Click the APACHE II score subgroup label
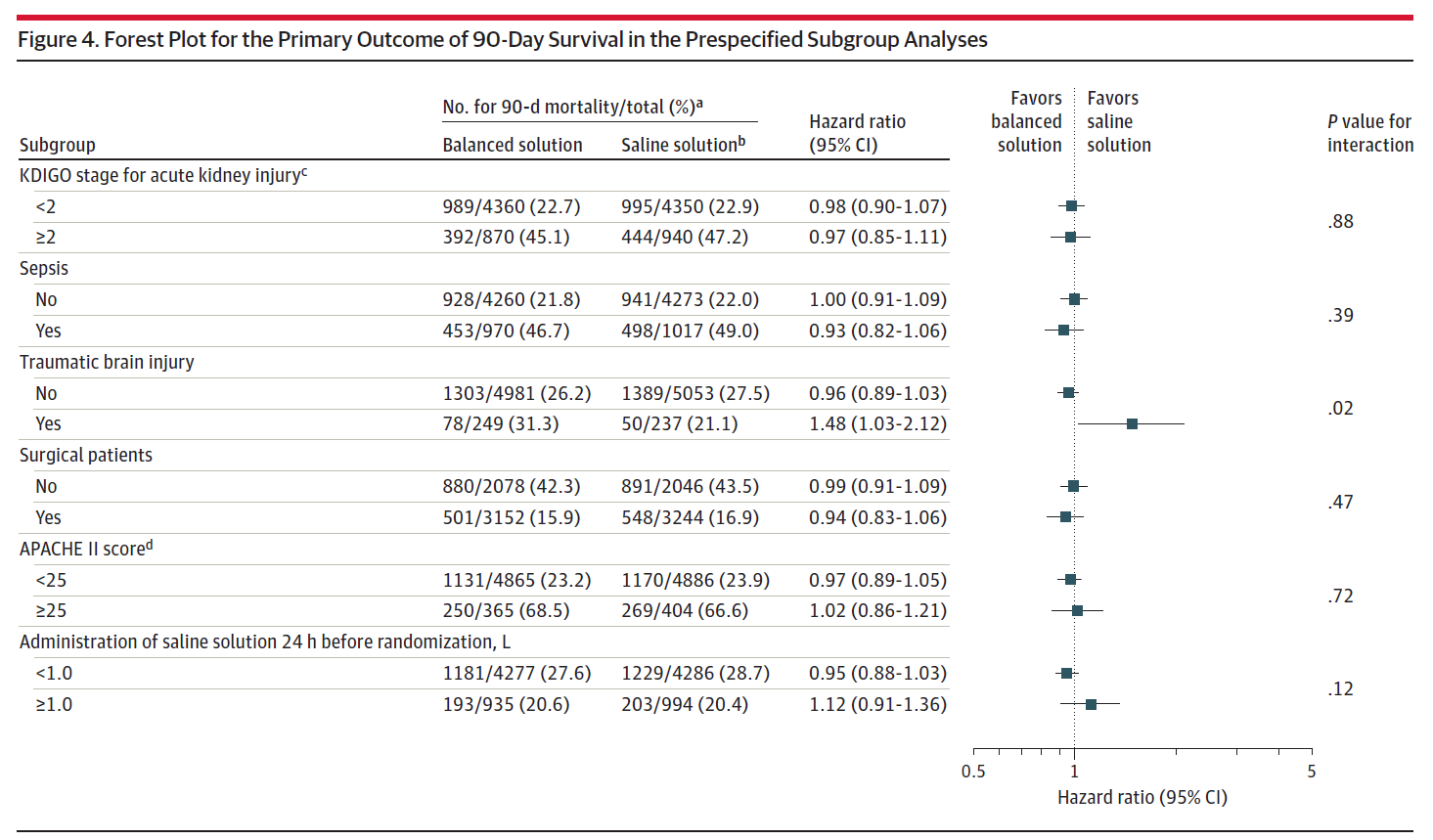The height and width of the screenshot is (840, 1433). (x=86, y=550)
